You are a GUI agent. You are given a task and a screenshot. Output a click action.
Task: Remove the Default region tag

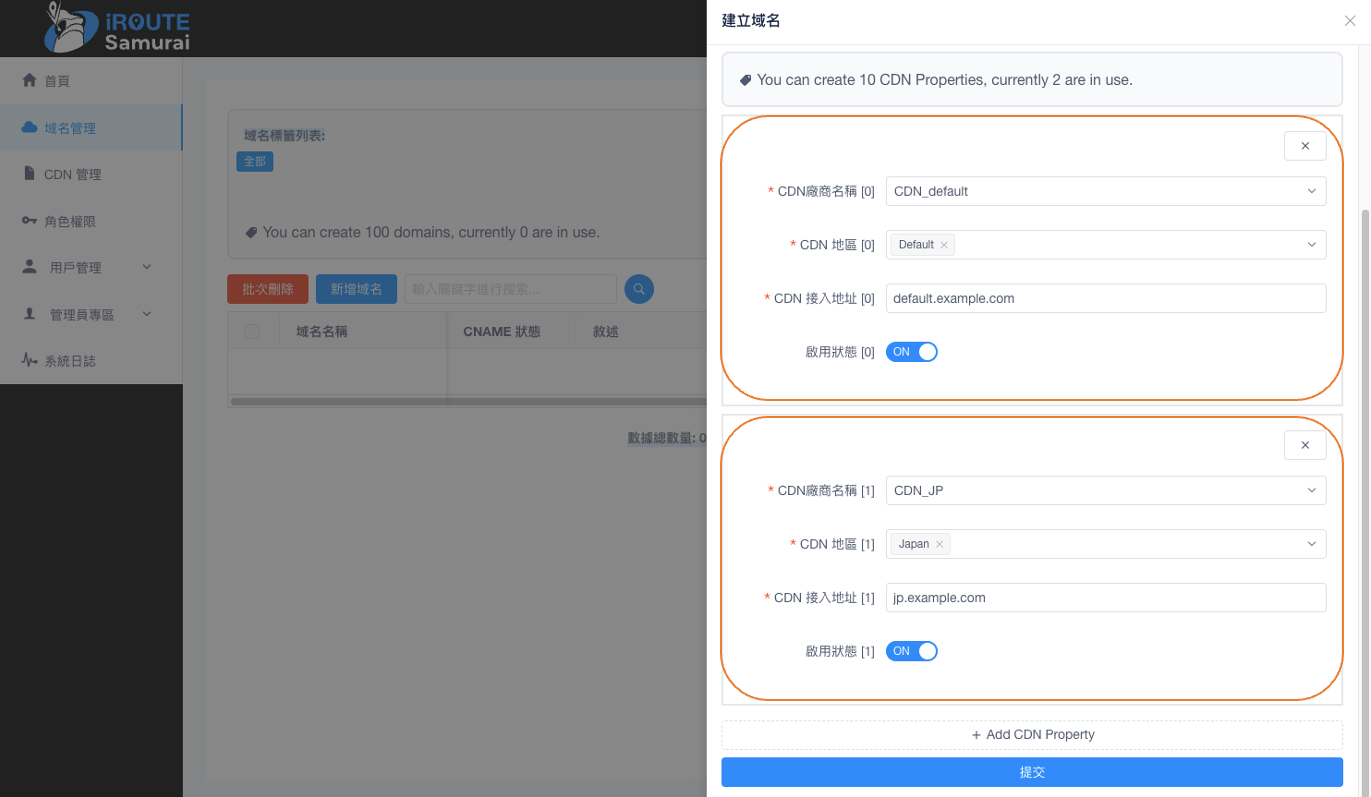point(944,245)
